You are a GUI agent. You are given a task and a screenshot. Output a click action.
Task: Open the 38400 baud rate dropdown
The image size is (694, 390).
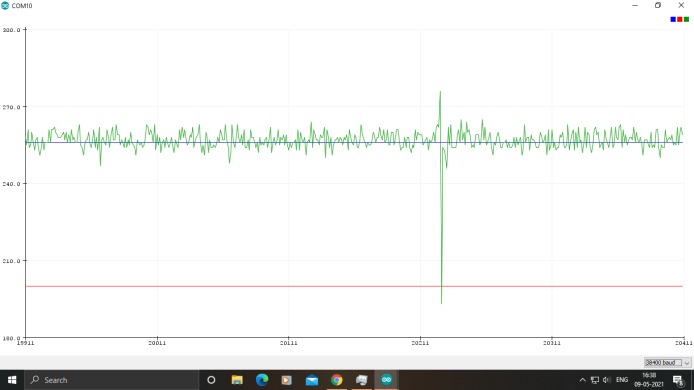(x=667, y=363)
